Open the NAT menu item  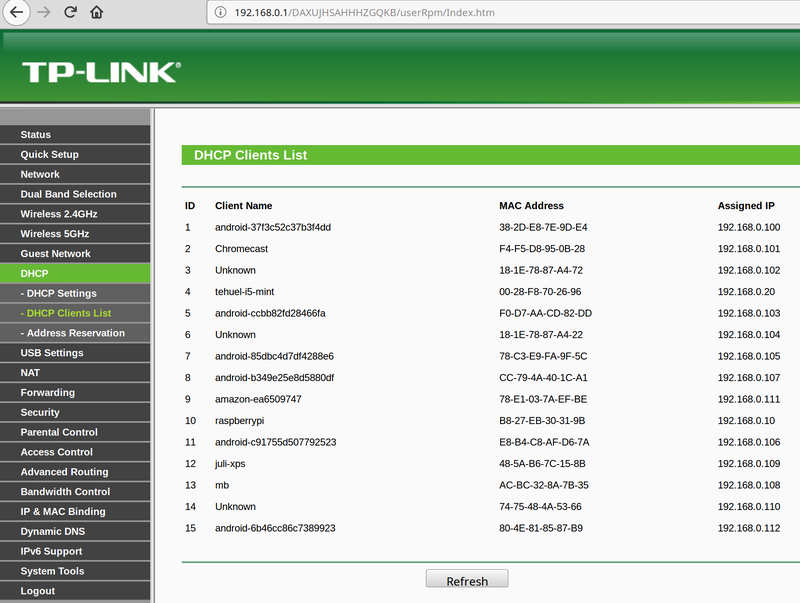[x=75, y=373]
